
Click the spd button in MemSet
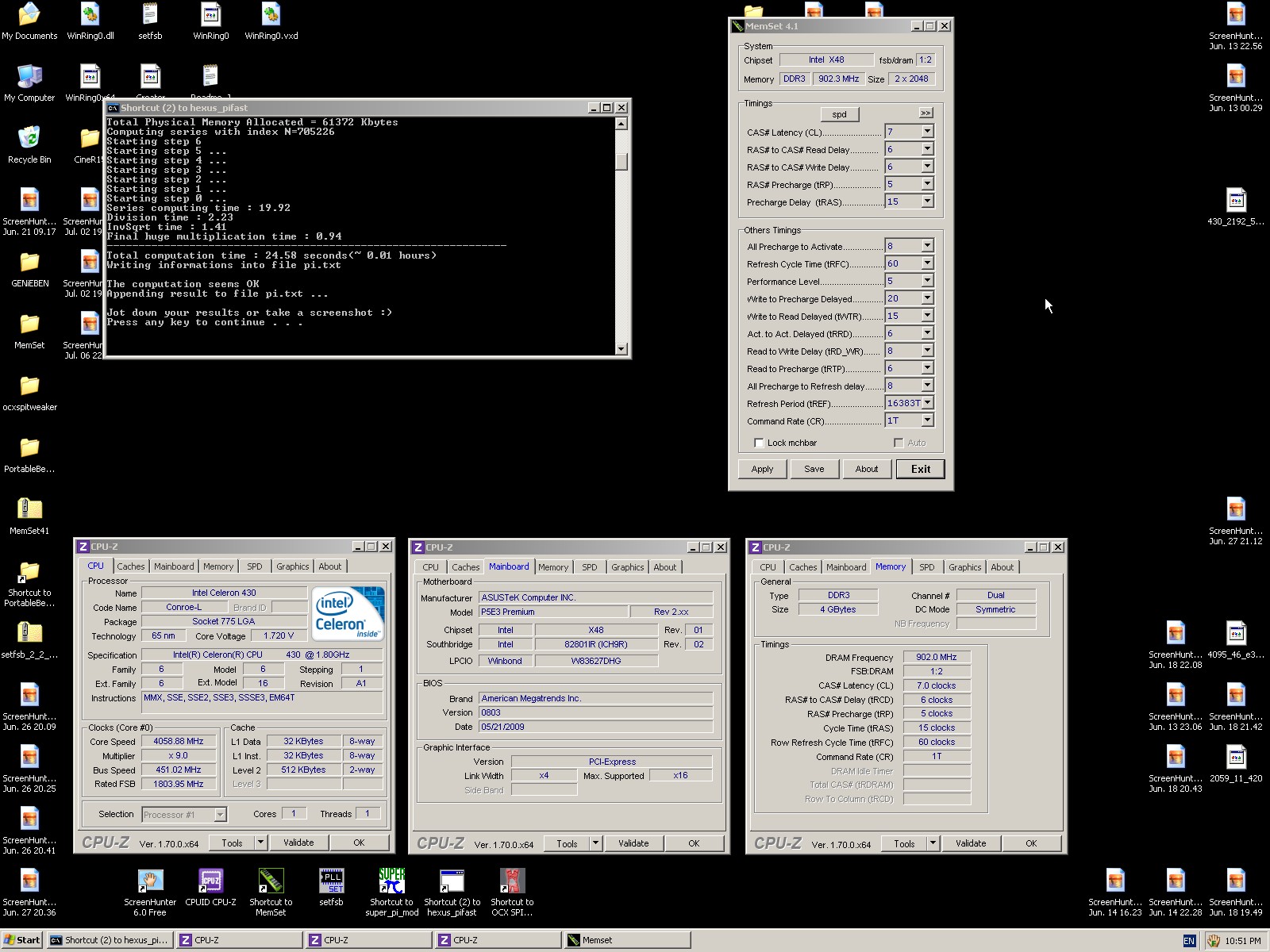pos(840,114)
